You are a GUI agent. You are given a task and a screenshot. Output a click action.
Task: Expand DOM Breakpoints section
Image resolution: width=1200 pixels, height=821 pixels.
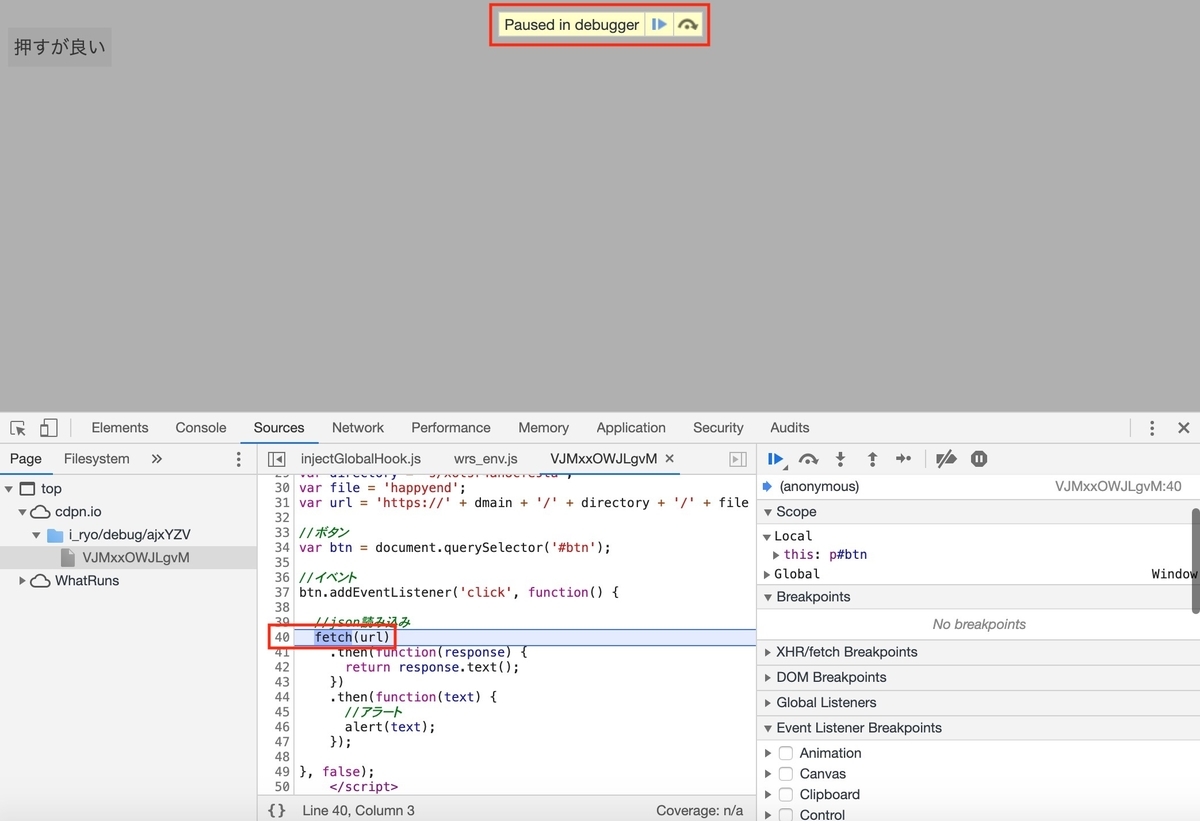[x=768, y=677]
